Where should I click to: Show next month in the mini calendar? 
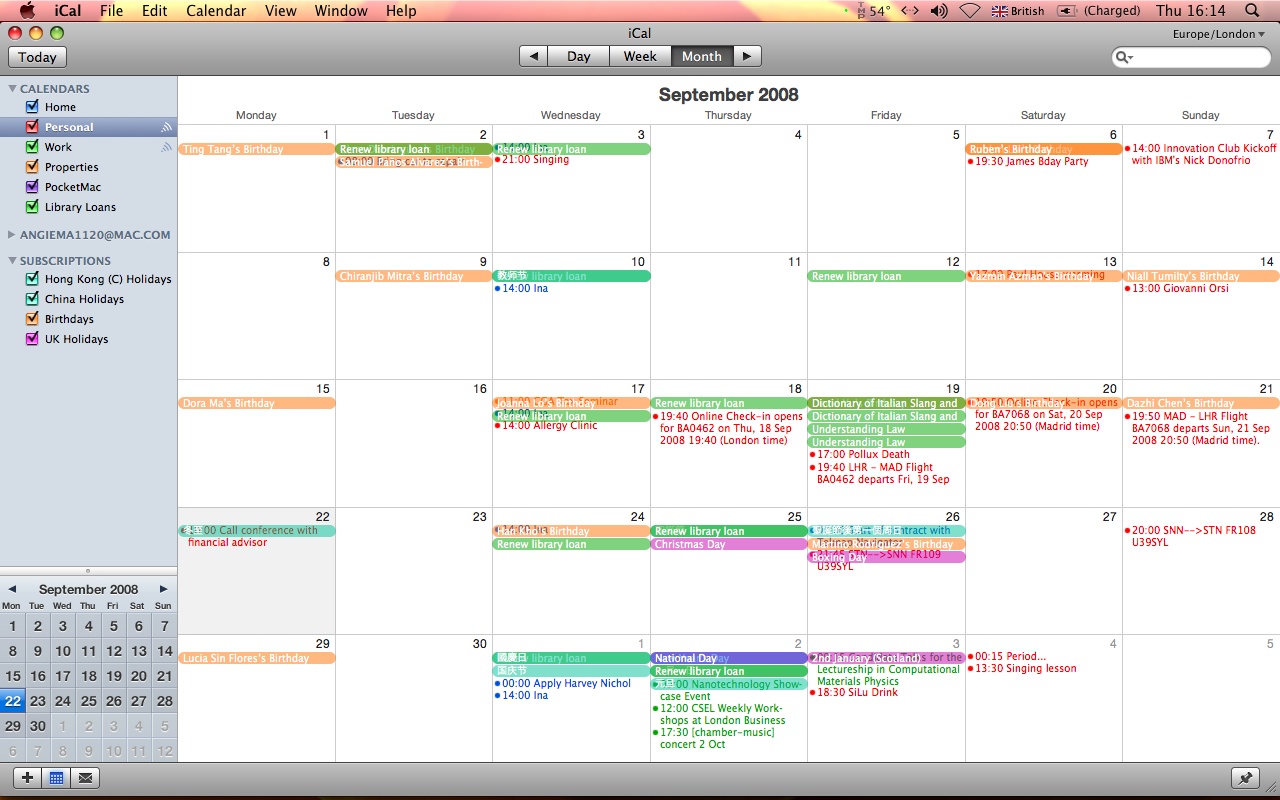[164, 589]
